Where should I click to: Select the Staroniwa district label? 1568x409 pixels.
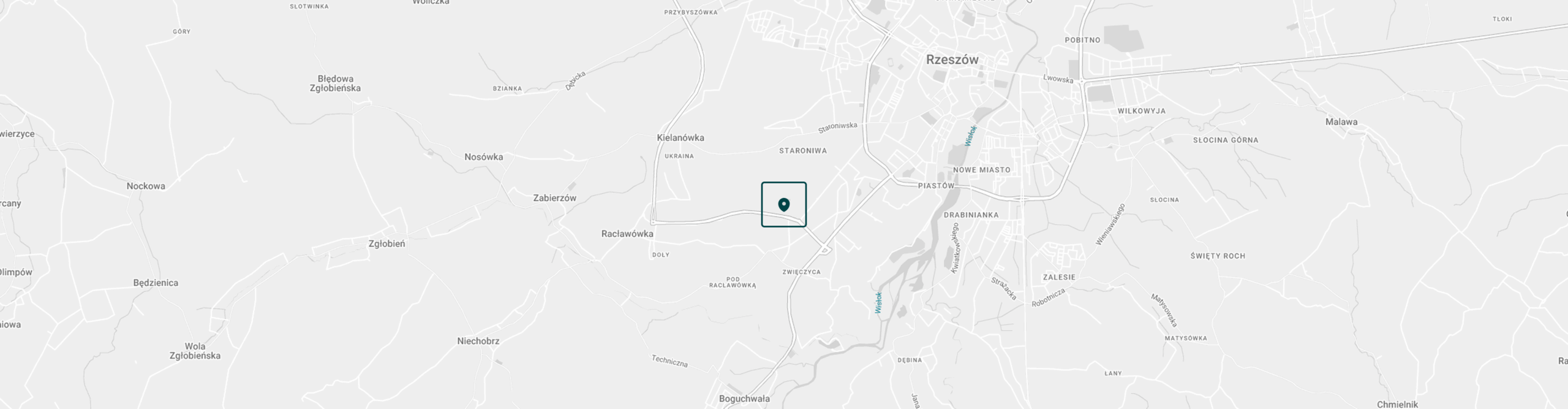[x=803, y=151]
